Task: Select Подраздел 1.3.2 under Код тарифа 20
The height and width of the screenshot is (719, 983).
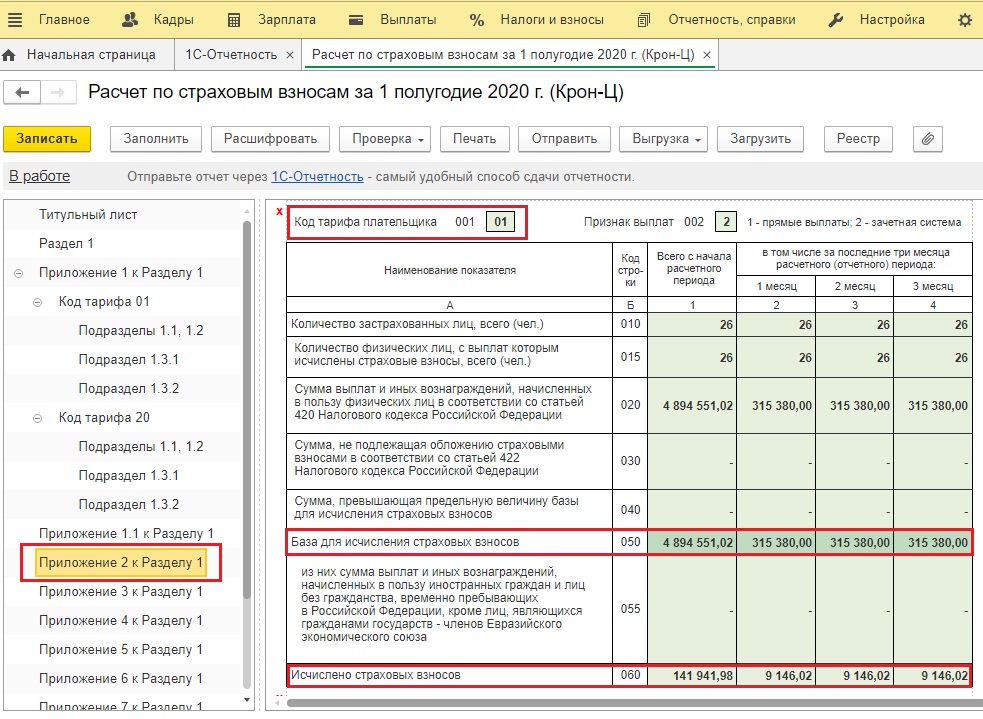Action: (129, 504)
